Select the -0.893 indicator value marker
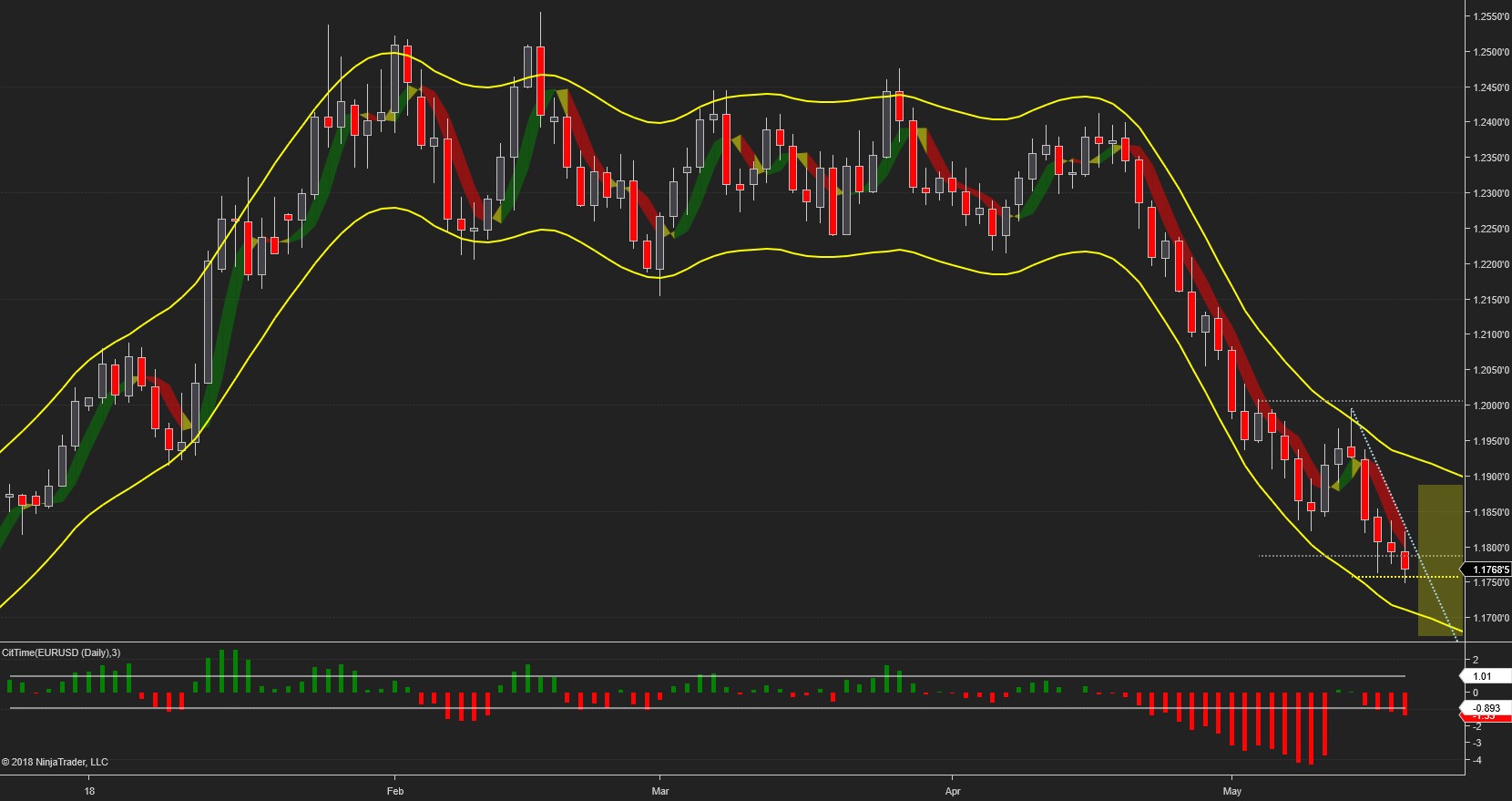Screen dimensions: 1512x801 (x=1486, y=708)
